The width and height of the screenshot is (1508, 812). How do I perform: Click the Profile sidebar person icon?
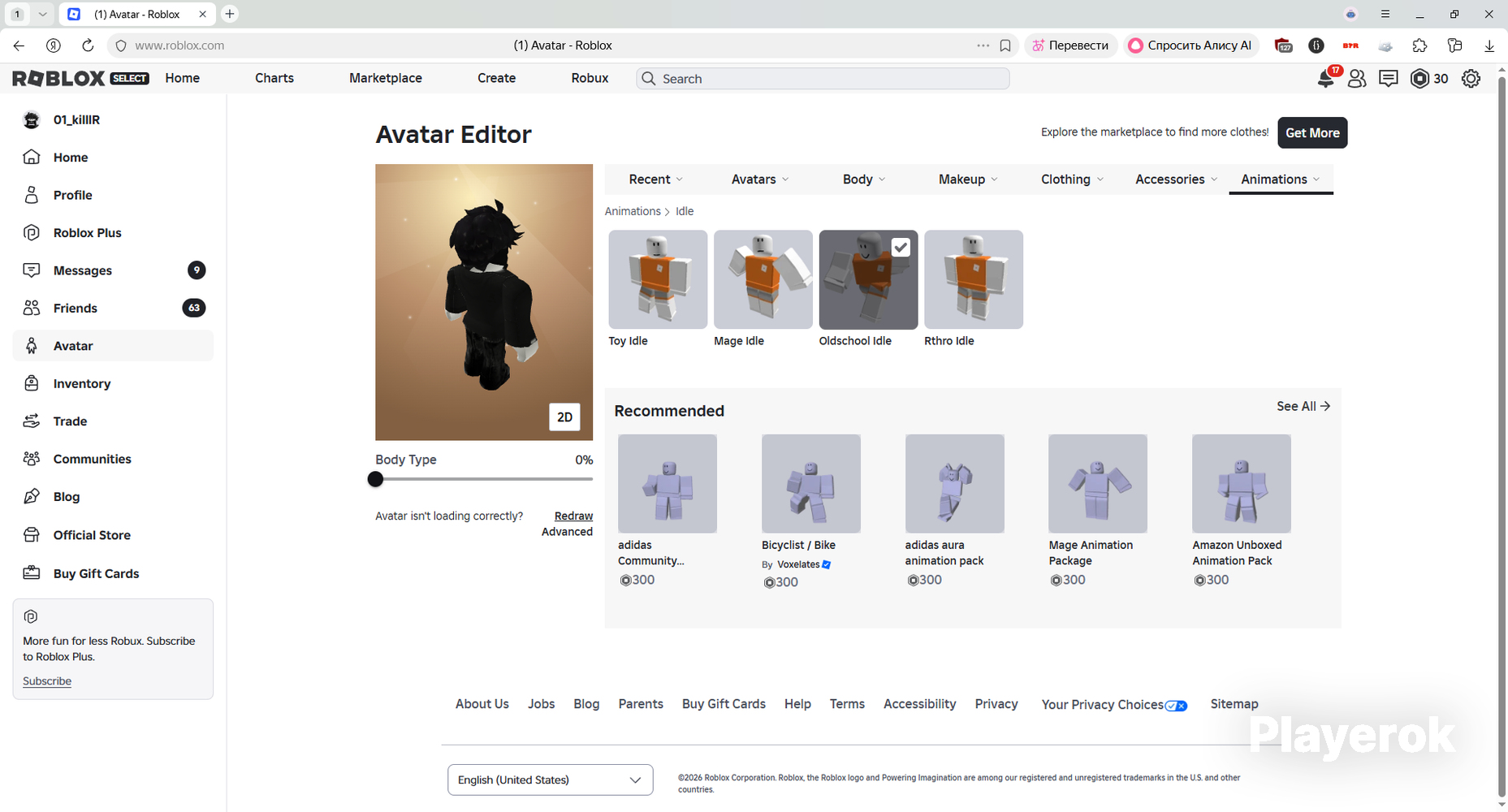click(32, 195)
